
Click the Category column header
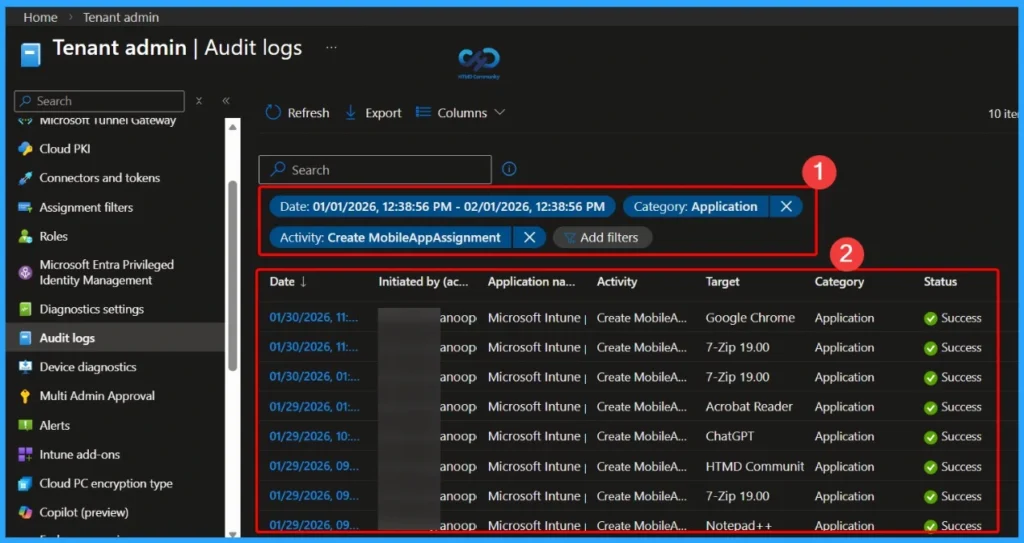coord(839,282)
